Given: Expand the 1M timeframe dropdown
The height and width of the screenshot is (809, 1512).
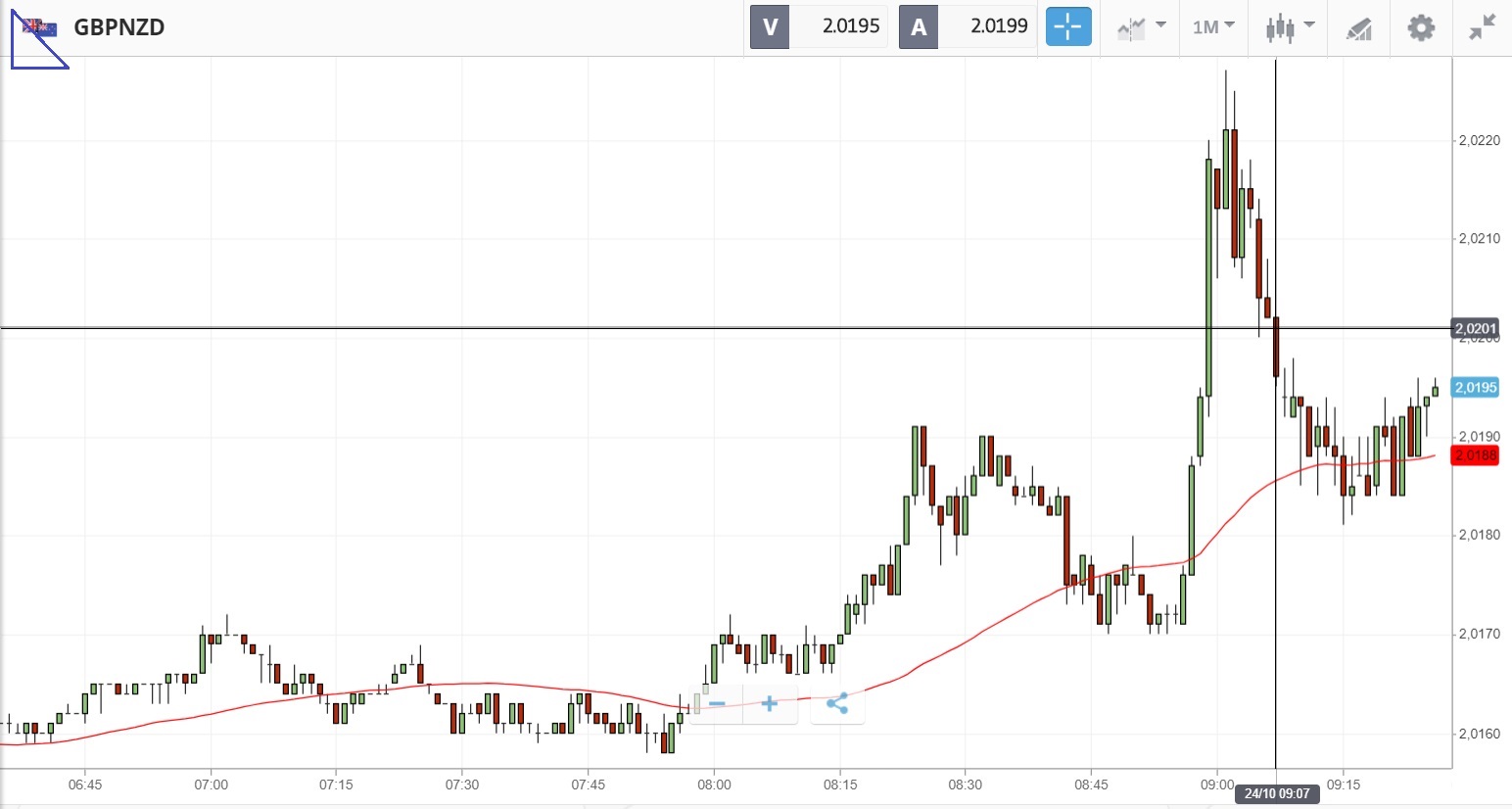Looking at the screenshot, I should click(1213, 26).
